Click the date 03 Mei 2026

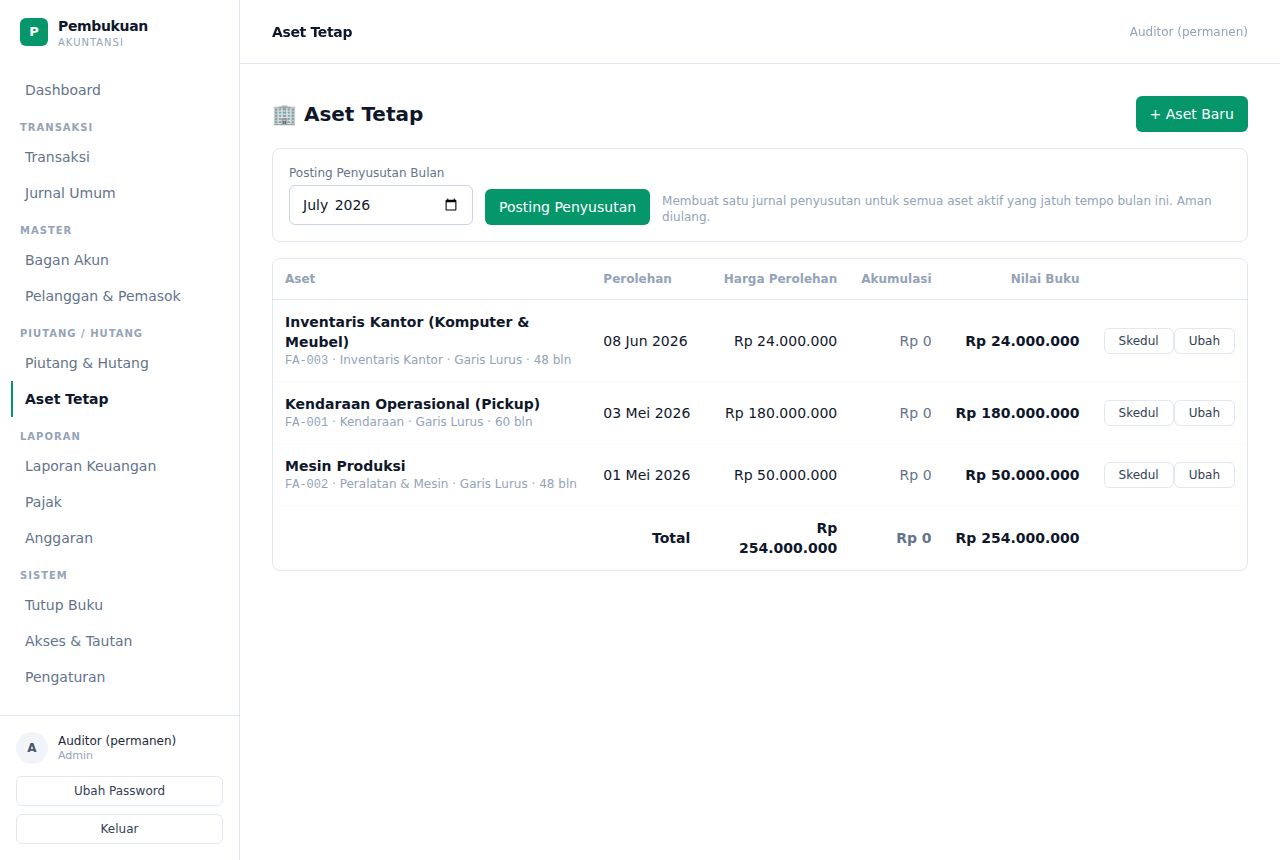click(646, 413)
